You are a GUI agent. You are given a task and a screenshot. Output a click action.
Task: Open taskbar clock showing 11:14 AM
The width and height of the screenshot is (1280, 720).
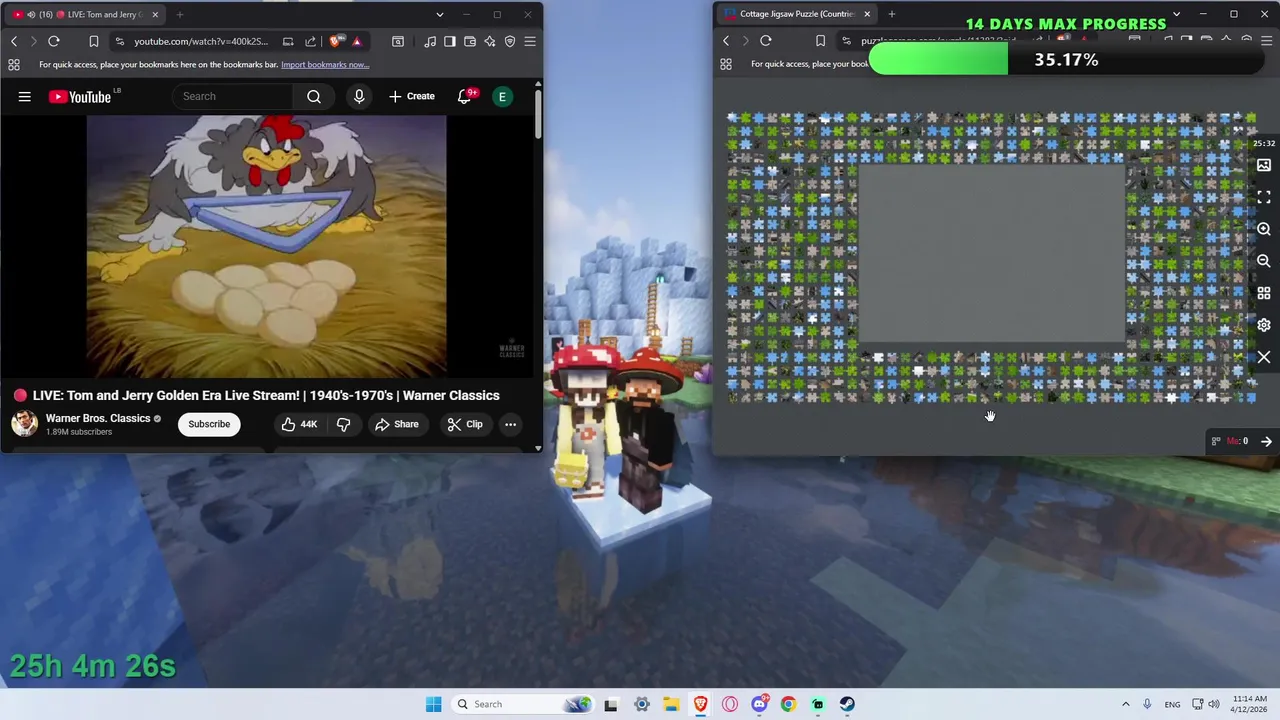pos(1249,704)
